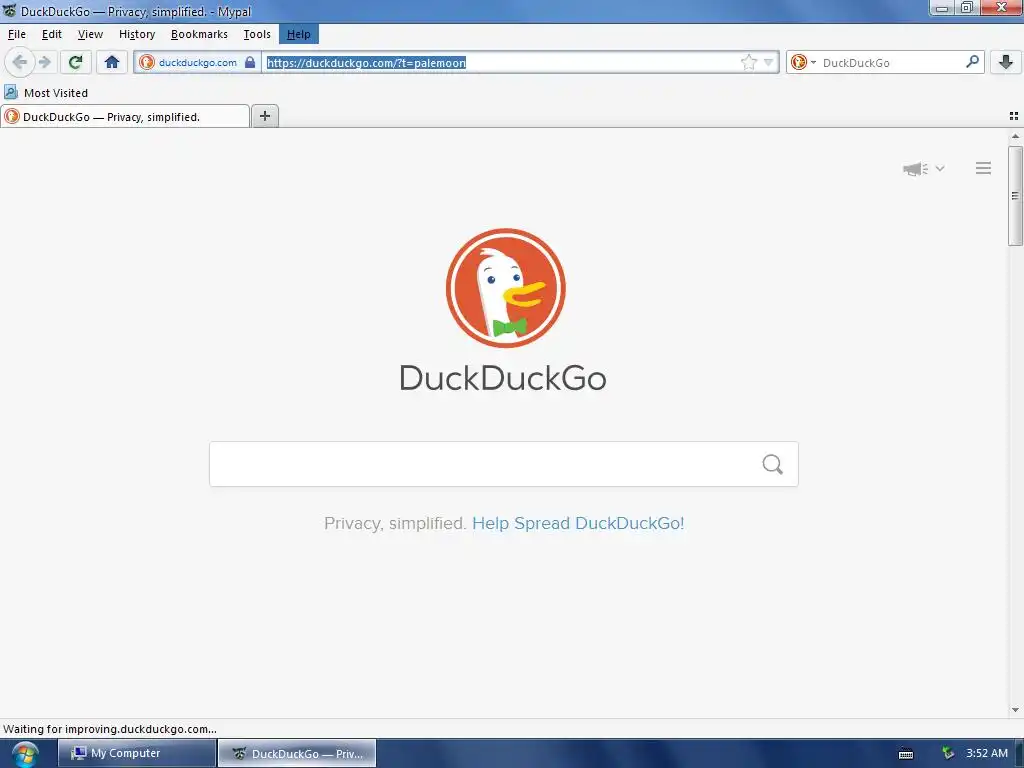Click the "Waiting for improving.duckduckgo.com..." status text
Screen dimensions: 1024x768
110,729
